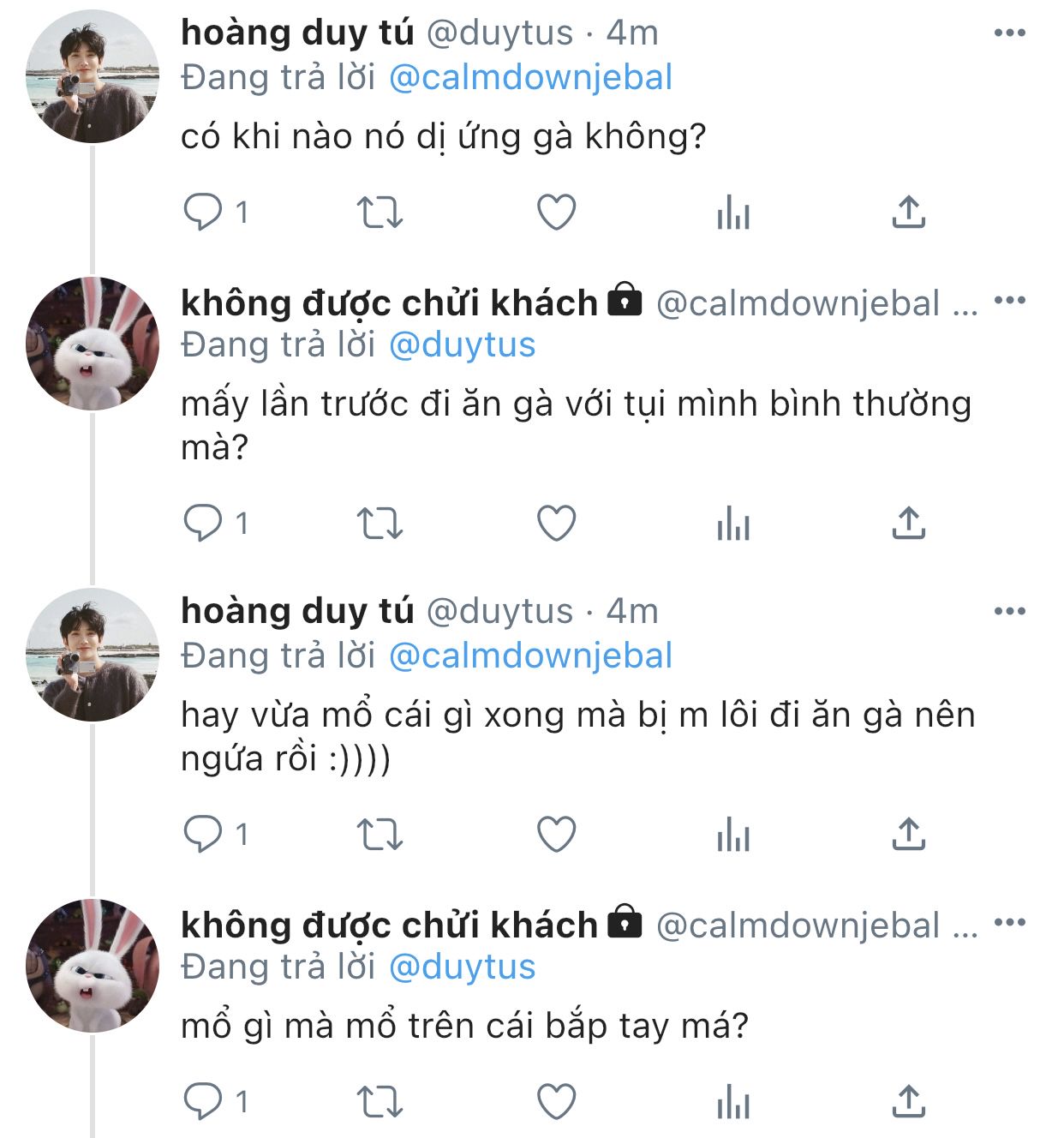
Task: Open the @duytus mention in the last tweet
Action: (462, 967)
